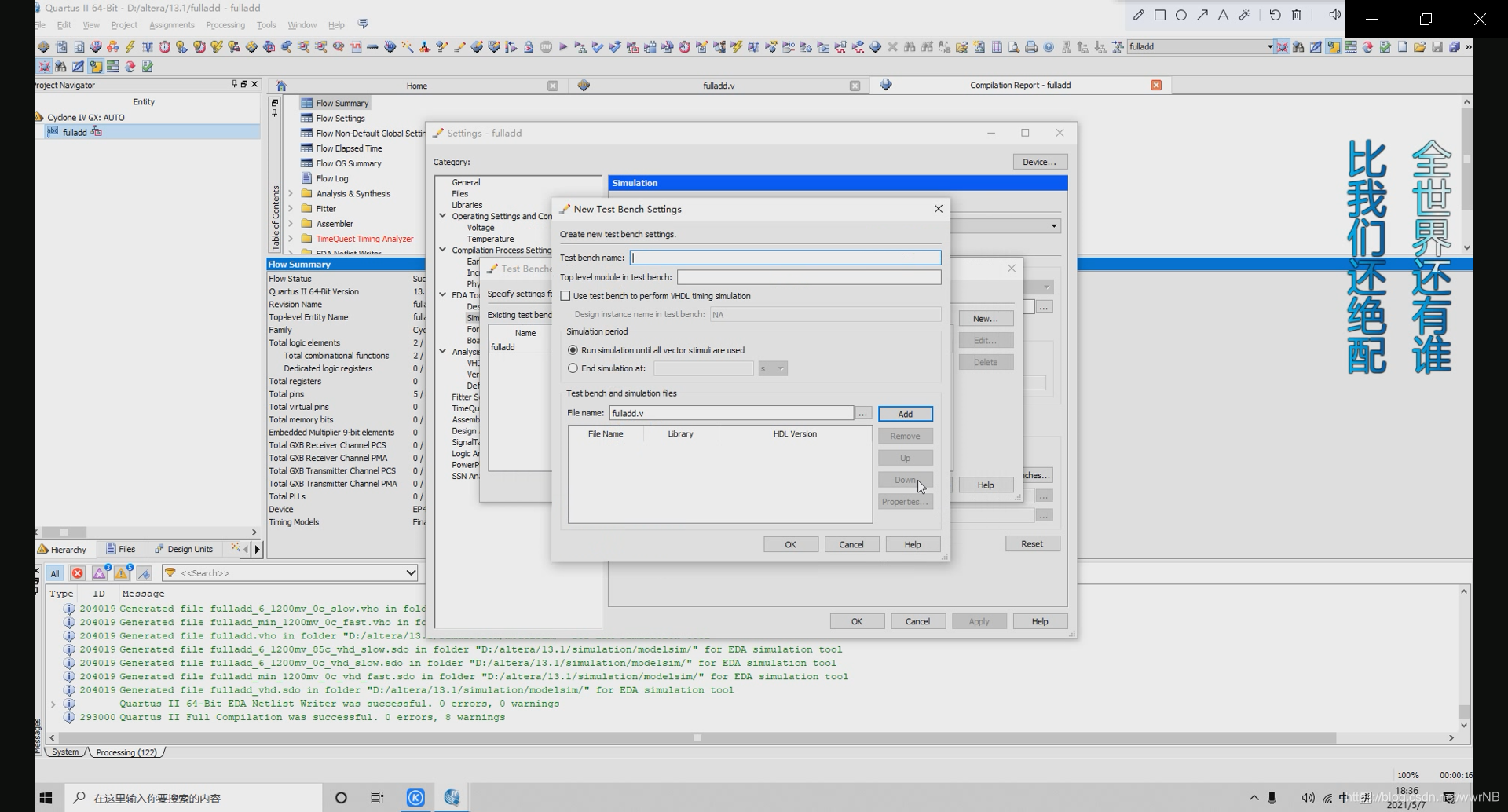The image size is (1508, 812).
Task: Switch to the Design Units tab
Action: click(185, 549)
